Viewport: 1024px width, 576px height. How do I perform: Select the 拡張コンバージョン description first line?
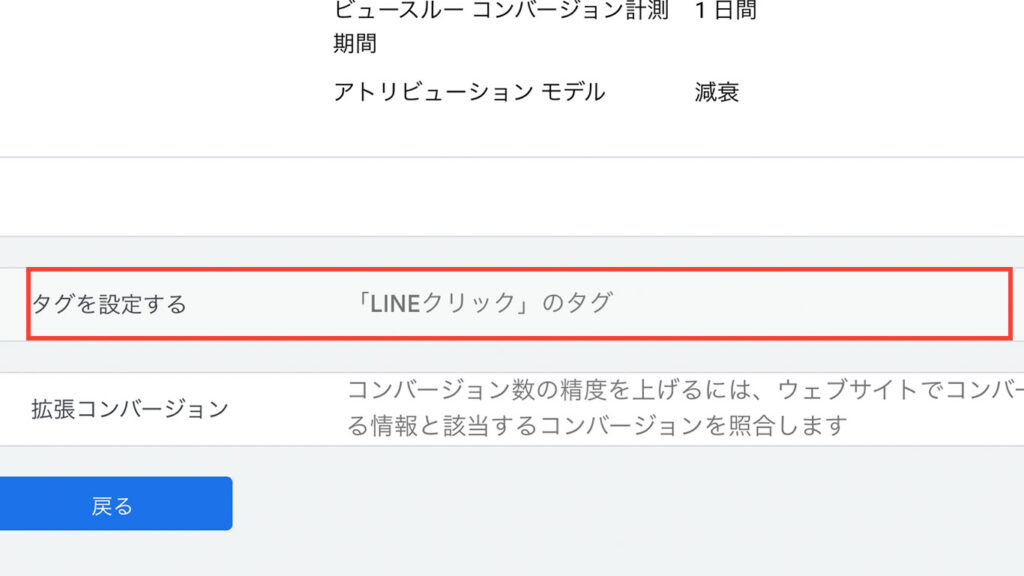point(685,390)
